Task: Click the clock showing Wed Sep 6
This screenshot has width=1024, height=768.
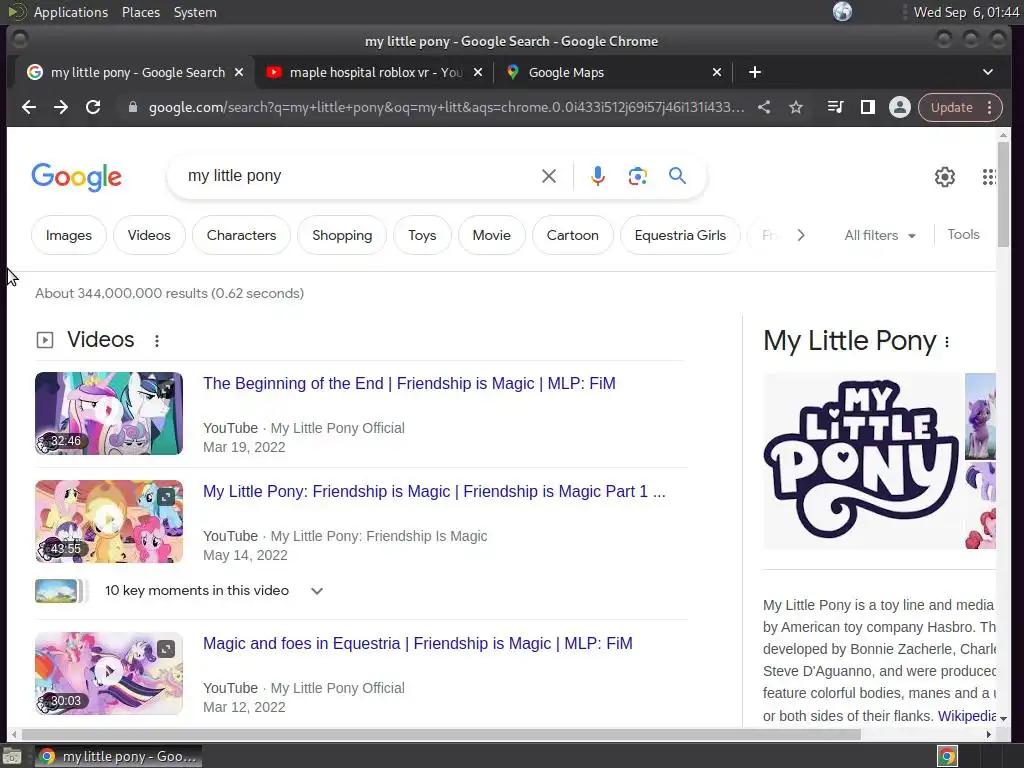Action: [967, 12]
